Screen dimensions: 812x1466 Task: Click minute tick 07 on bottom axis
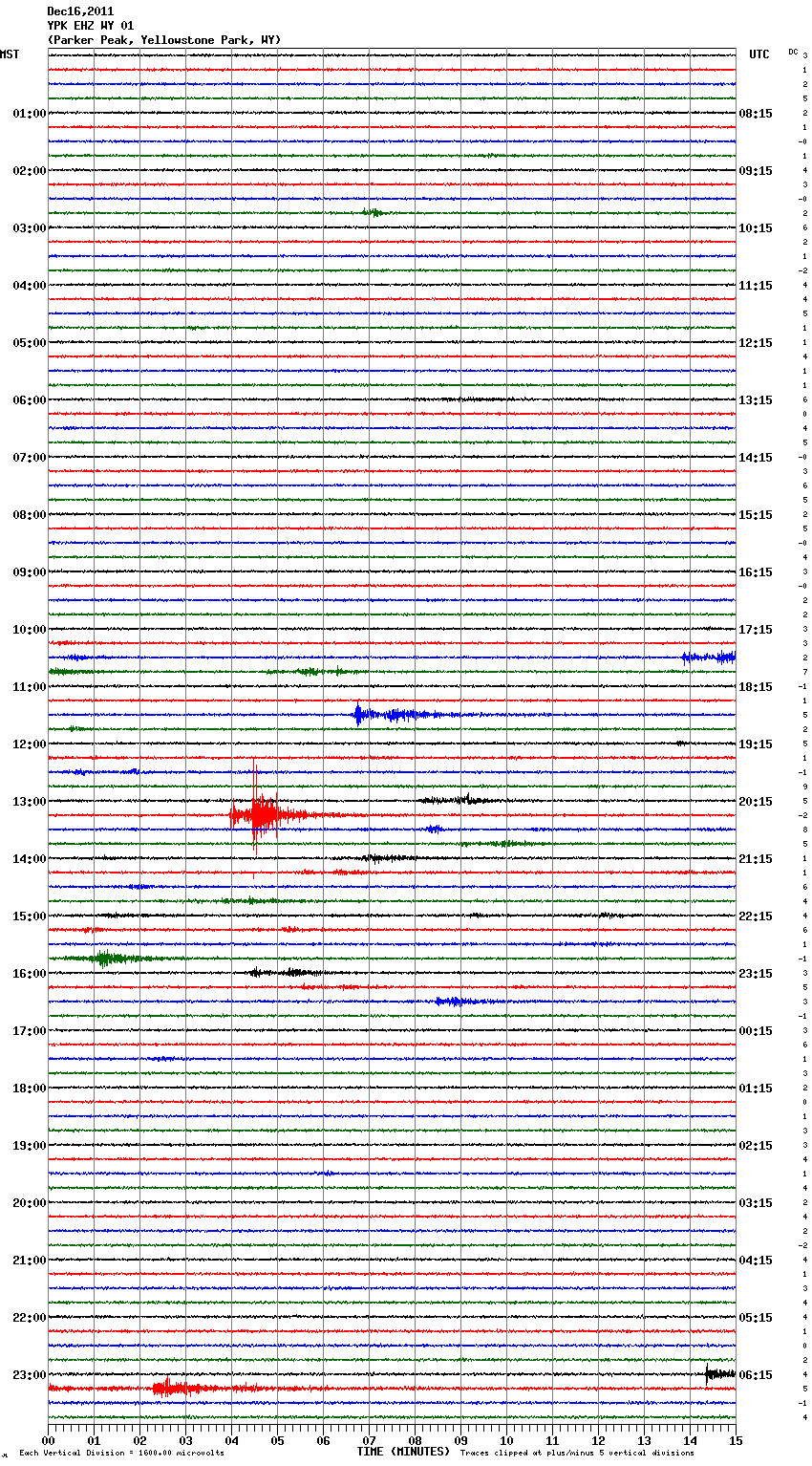pos(369,1440)
